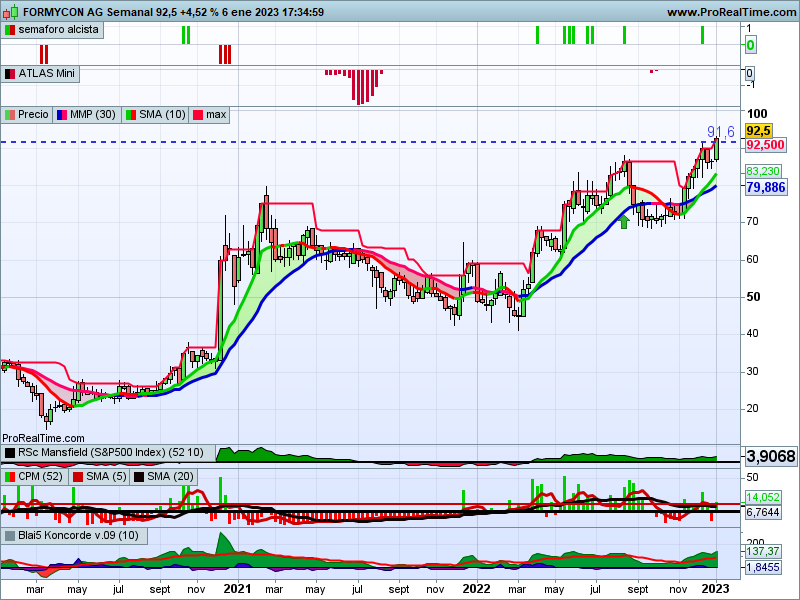Click the CPM (52) green-red icon

point(10,477)
